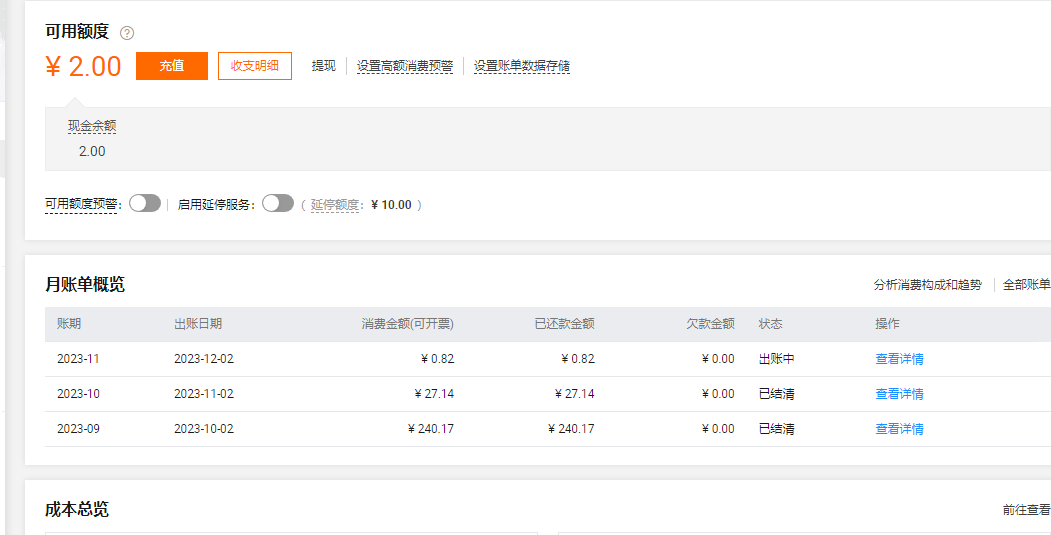View details for the 2023-11 bill

point(899,359)
